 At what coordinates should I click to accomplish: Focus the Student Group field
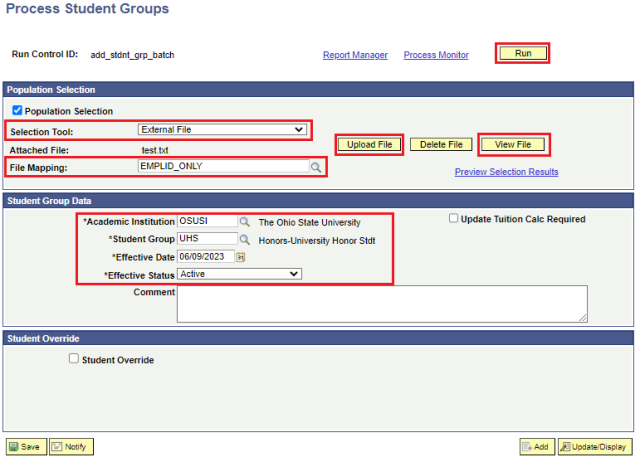(207, 238)
